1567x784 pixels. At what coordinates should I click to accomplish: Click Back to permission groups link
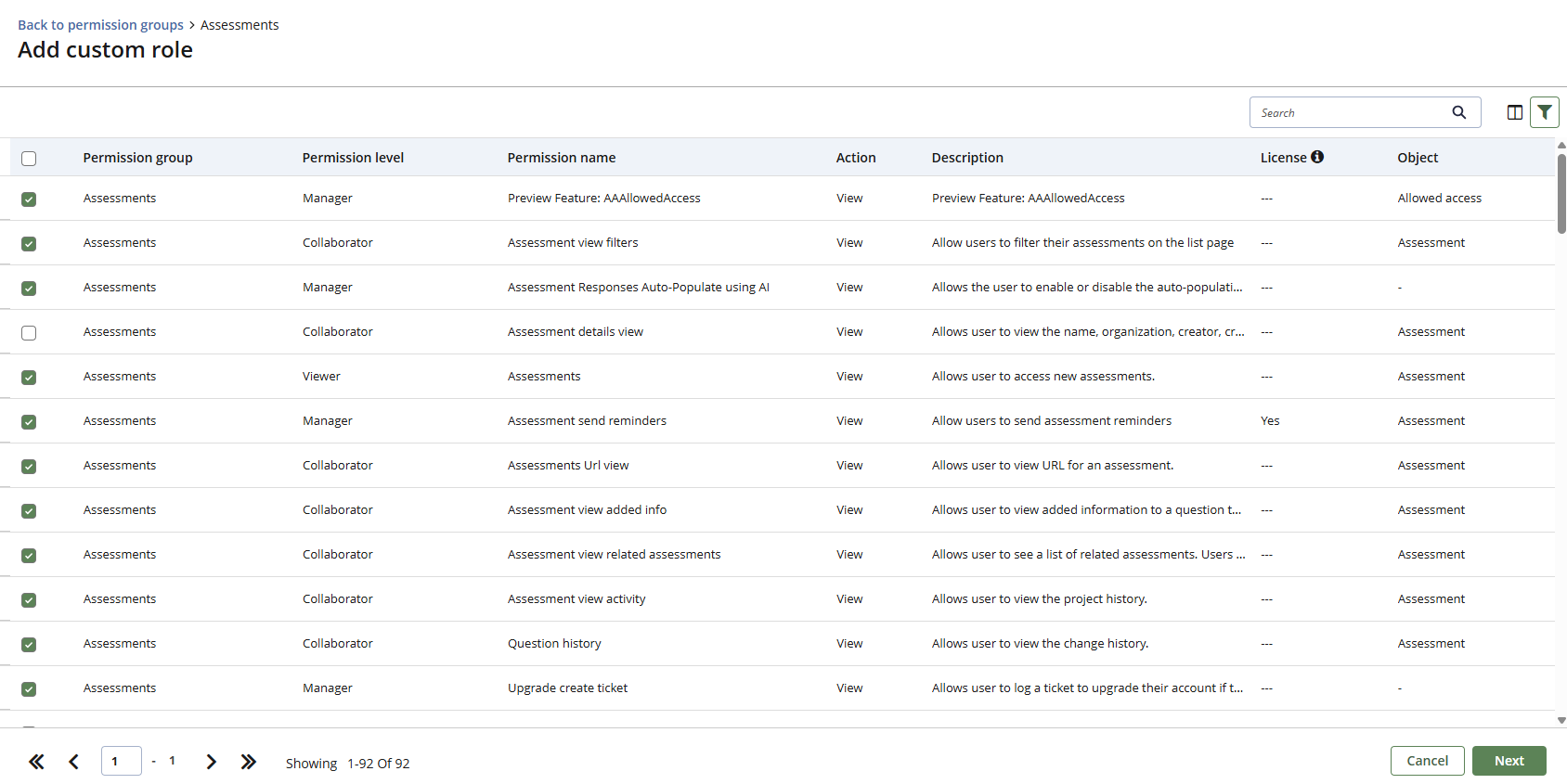[x=100, y=25]
